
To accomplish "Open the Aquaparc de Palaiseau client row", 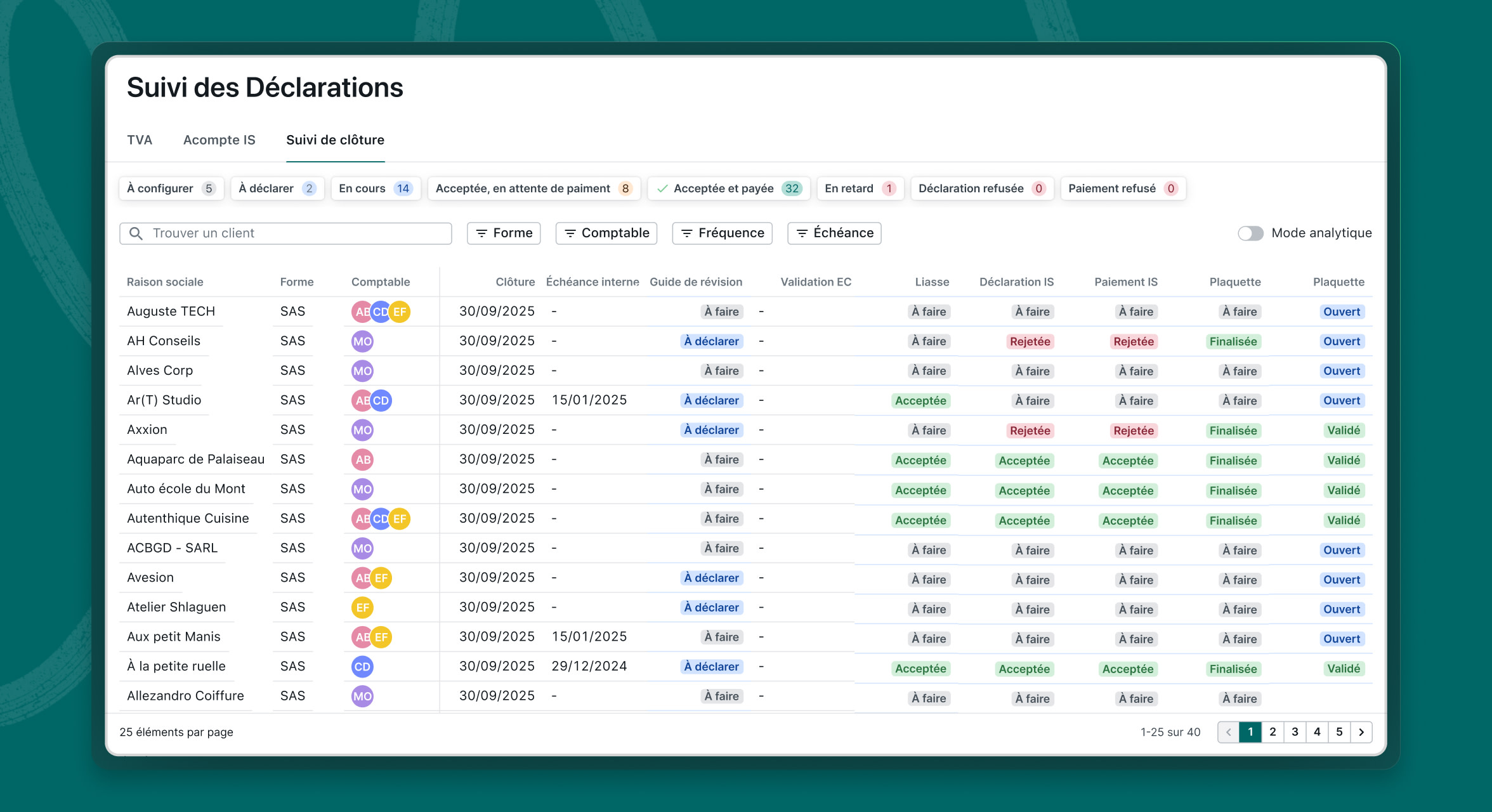I will click(746, 459).
